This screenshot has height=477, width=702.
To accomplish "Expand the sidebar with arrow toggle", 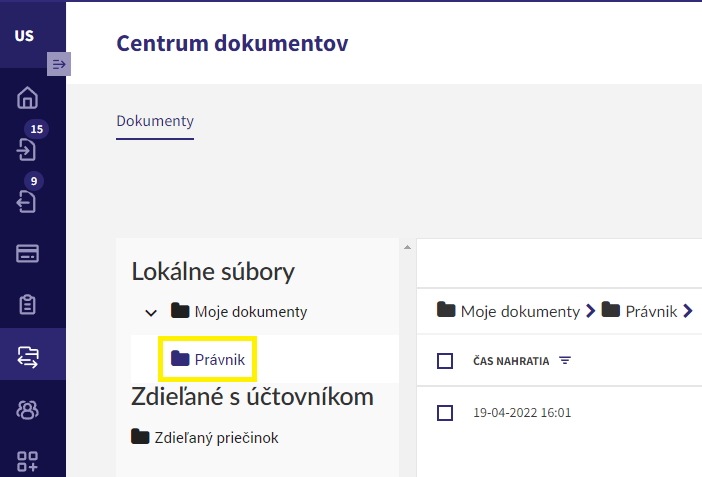I will coord(59,64).
